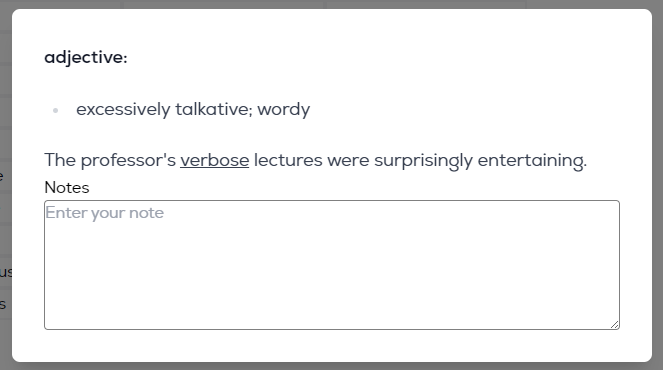Dismiss modal via dimmed backdrop above dialog
The height and width of the screenshot is (370, 663).
(x=332, y=4)
